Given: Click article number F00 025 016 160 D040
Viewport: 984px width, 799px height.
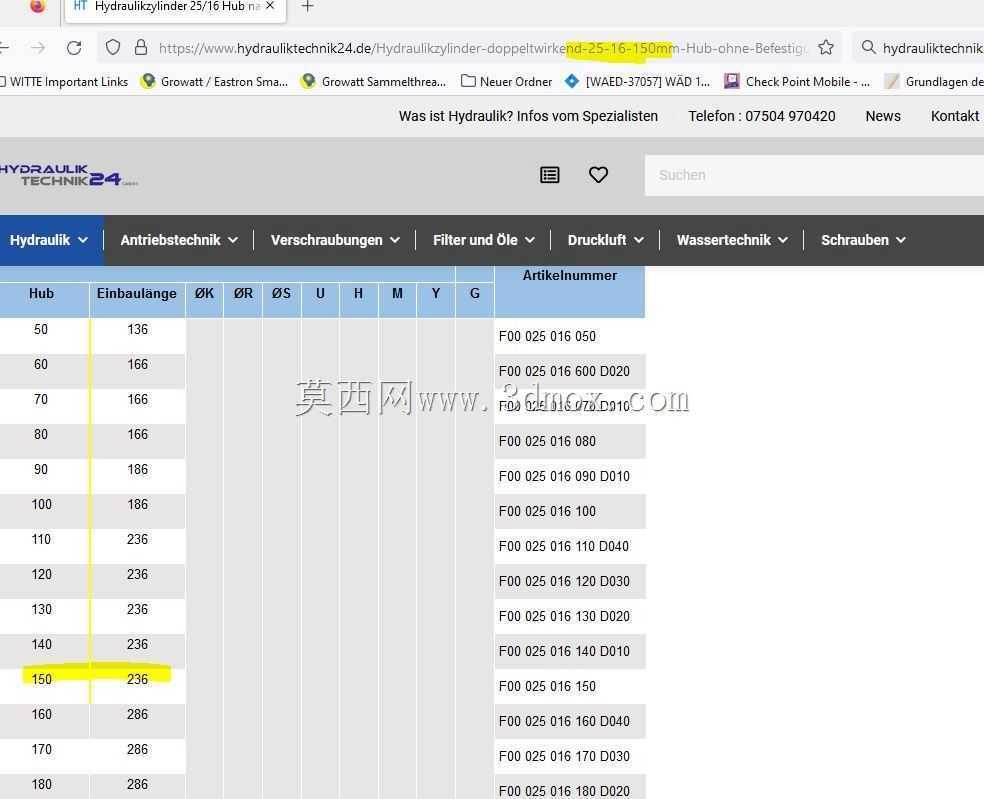Looking at the screenshot, I should click(x=564, y=722).
